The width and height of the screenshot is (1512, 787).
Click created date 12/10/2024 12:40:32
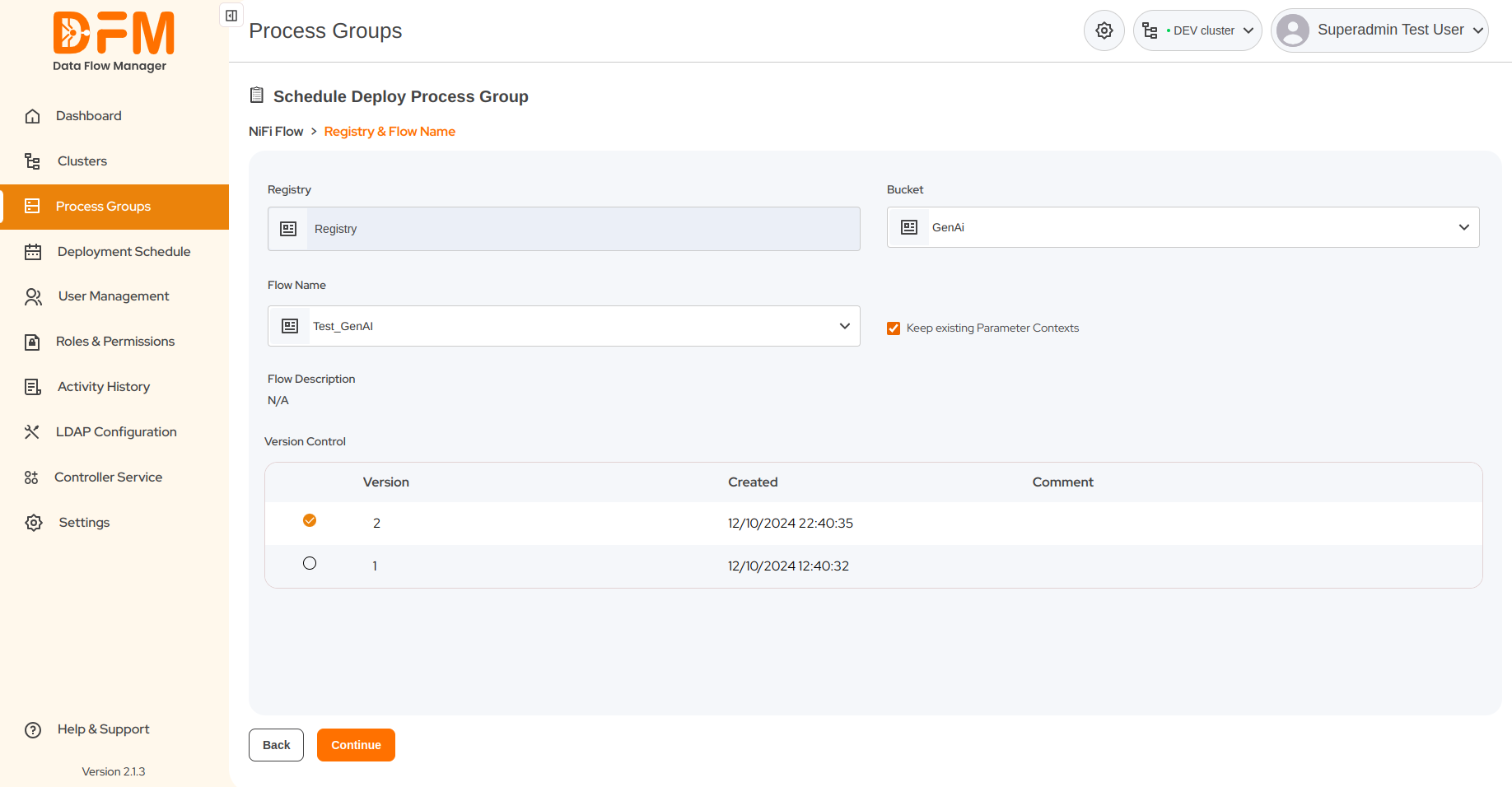[x=788, y=566]
